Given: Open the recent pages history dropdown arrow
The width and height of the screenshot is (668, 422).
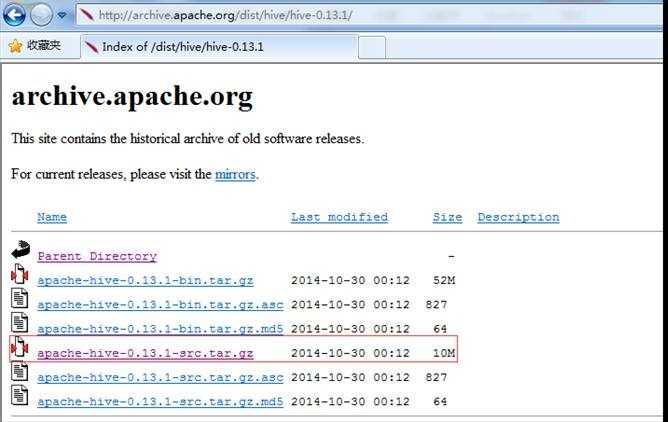Looking at the screenshot, I should (62, 15).
